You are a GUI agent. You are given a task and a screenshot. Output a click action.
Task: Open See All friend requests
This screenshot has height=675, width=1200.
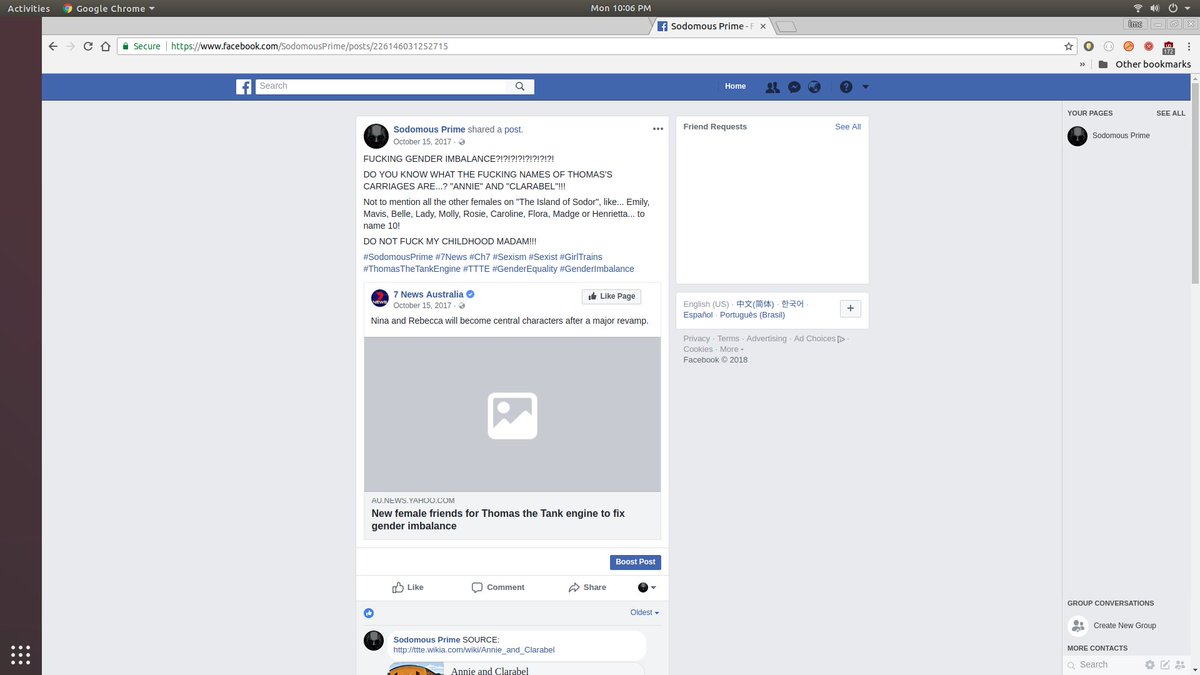(x=848, y=127)
